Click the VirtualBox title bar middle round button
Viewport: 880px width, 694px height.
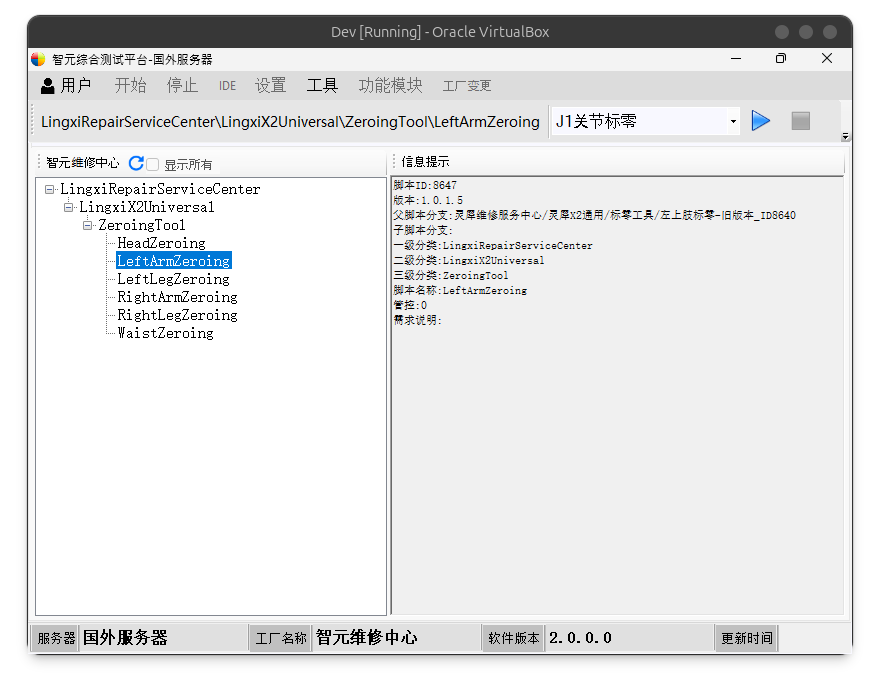click(806, 32)
